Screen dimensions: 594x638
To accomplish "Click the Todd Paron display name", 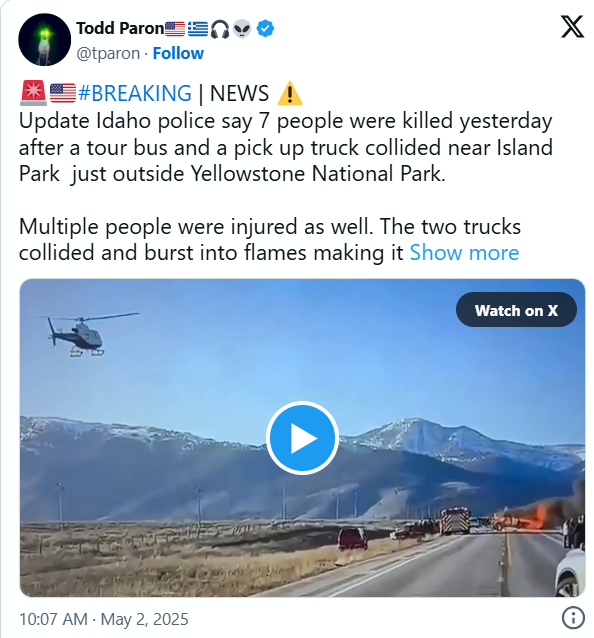I will coord(120,28).
